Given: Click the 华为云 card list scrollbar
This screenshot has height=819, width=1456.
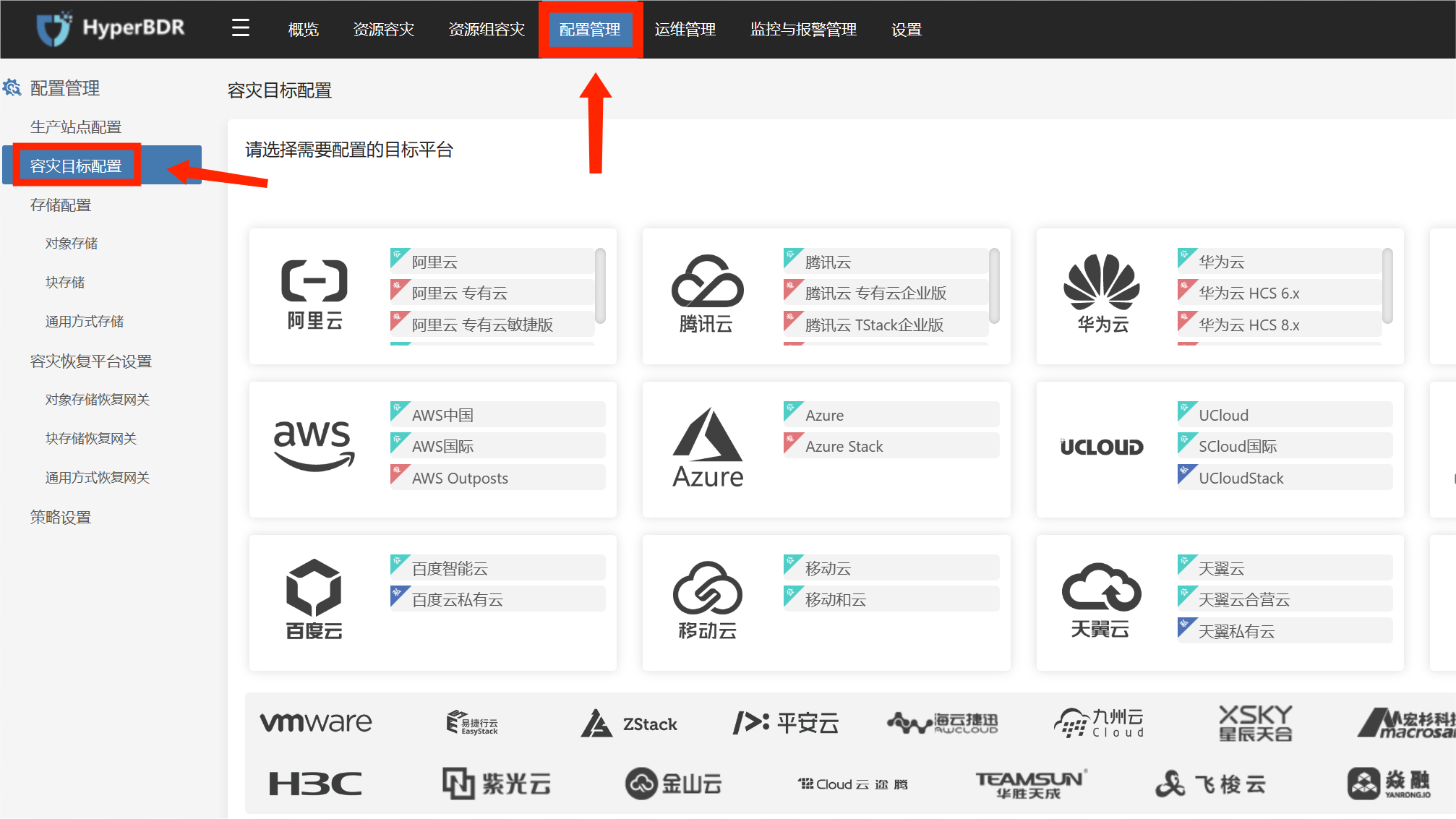Looking at the screenshot, I should (x=1387, y=286).
